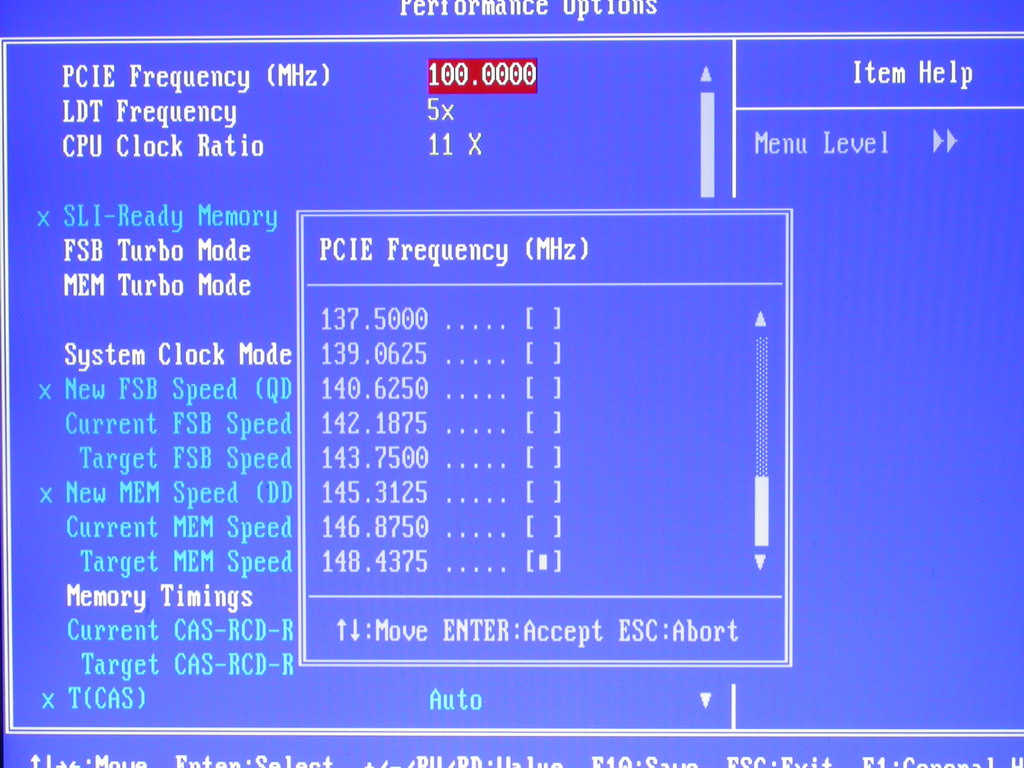Viewport: 1024px width, 768px height.
Task: Click the disabled SLI-Ready Memory item
Action: [x=170, y=217]
